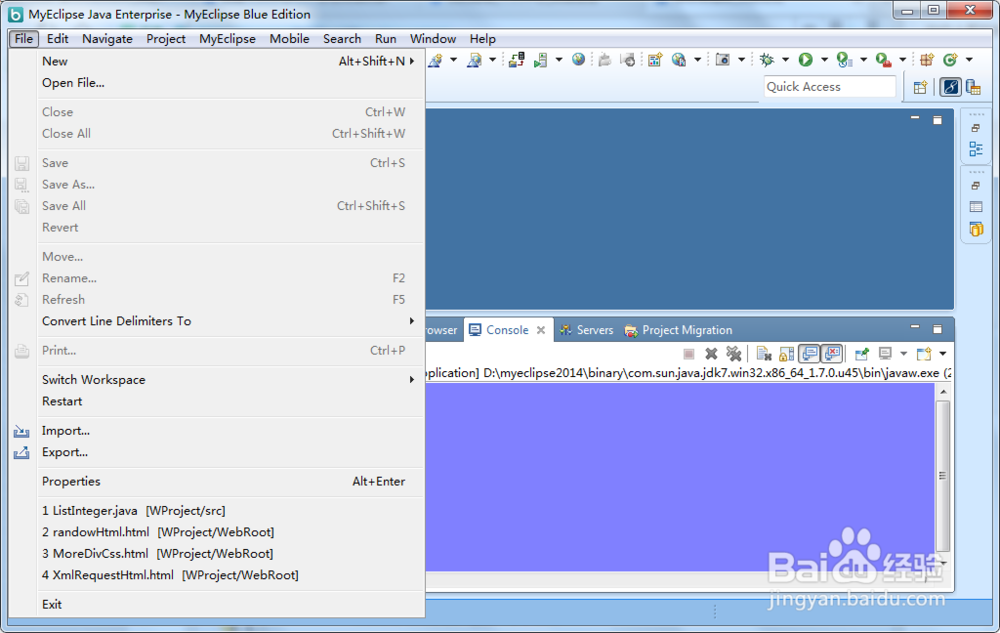Click the Remove Launch X icon in Console

point(711,353)
